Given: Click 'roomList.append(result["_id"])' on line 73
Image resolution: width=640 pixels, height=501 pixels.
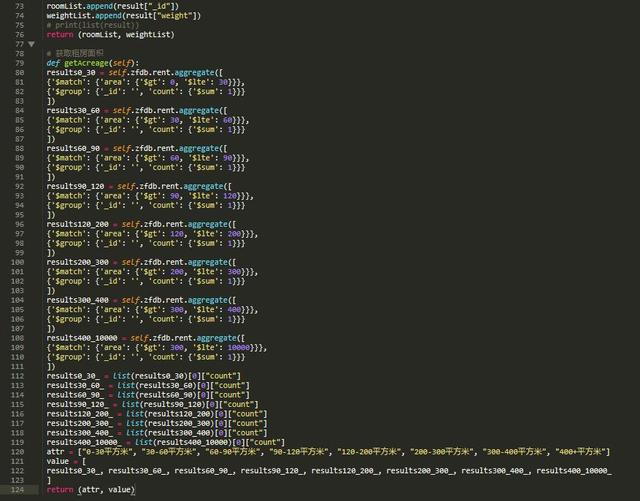Looking at the screenshot, I should click(112, 6).
